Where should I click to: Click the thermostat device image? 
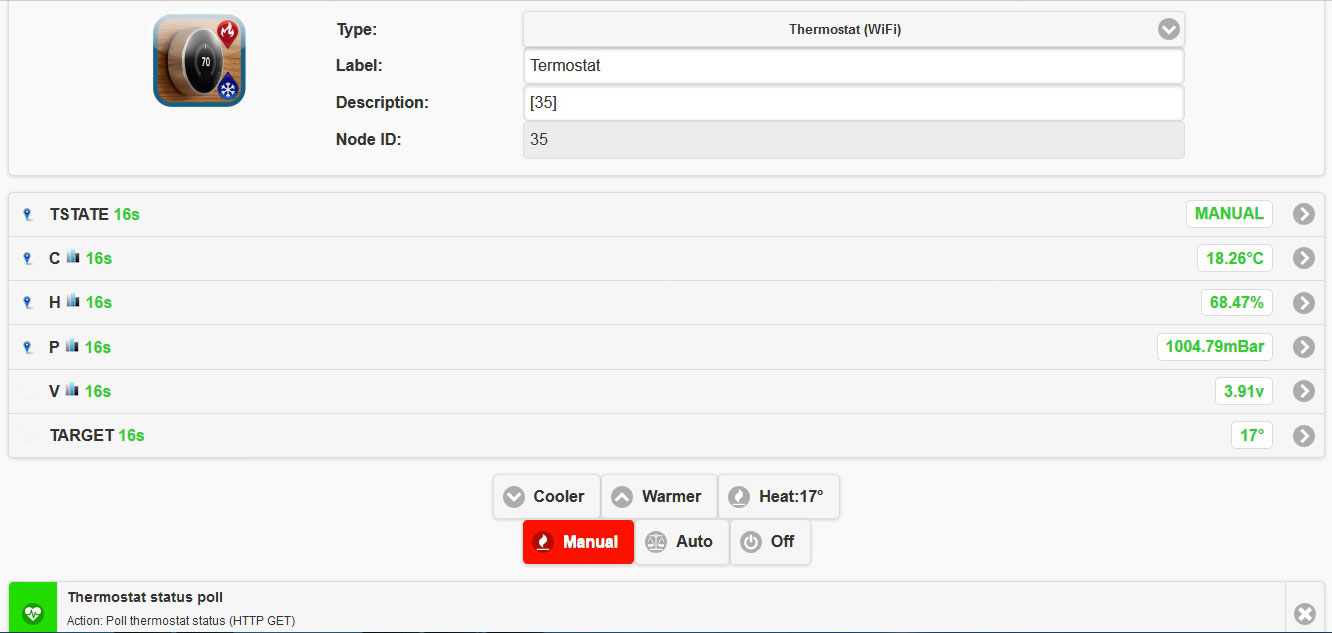(x=199, y=61)
